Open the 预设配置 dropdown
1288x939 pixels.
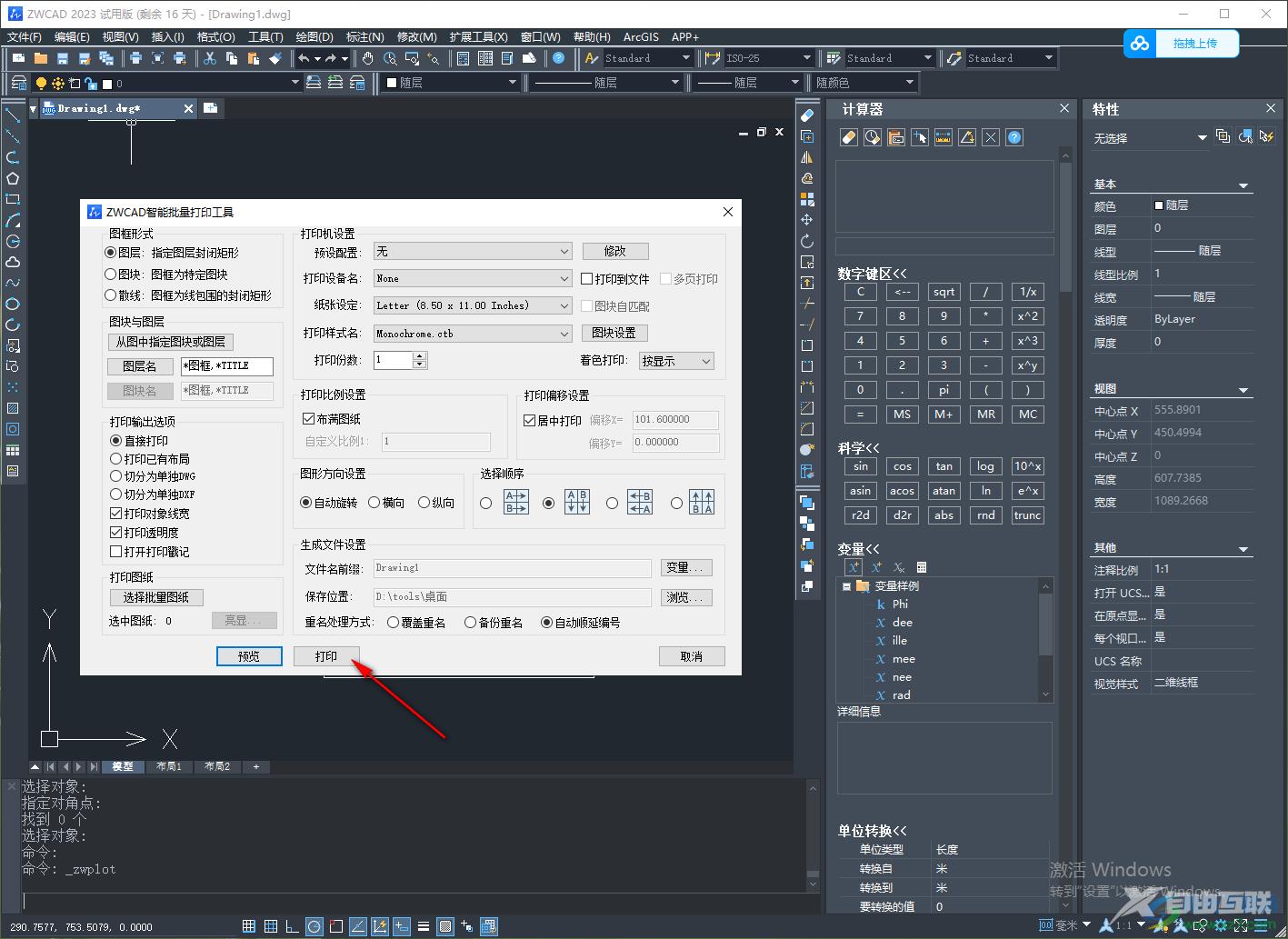pyautogui.click(x=473, y=251)
